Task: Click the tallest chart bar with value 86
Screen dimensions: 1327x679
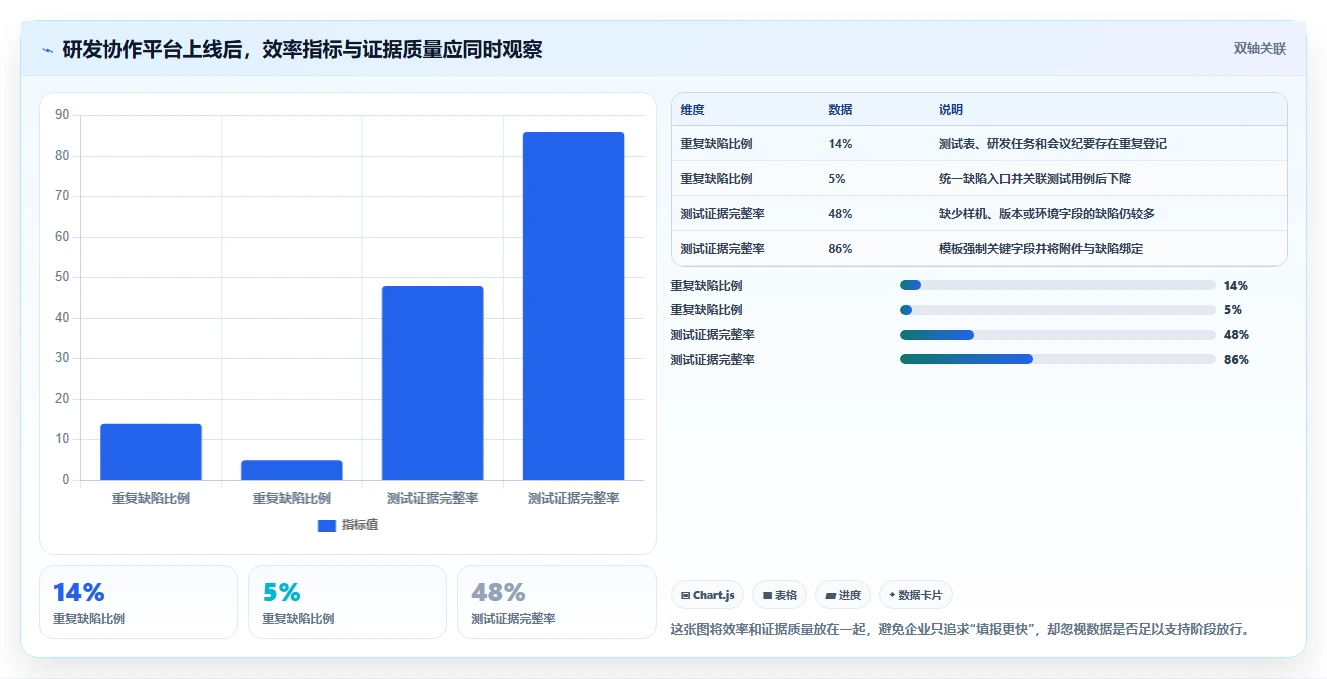Action: 573,306
